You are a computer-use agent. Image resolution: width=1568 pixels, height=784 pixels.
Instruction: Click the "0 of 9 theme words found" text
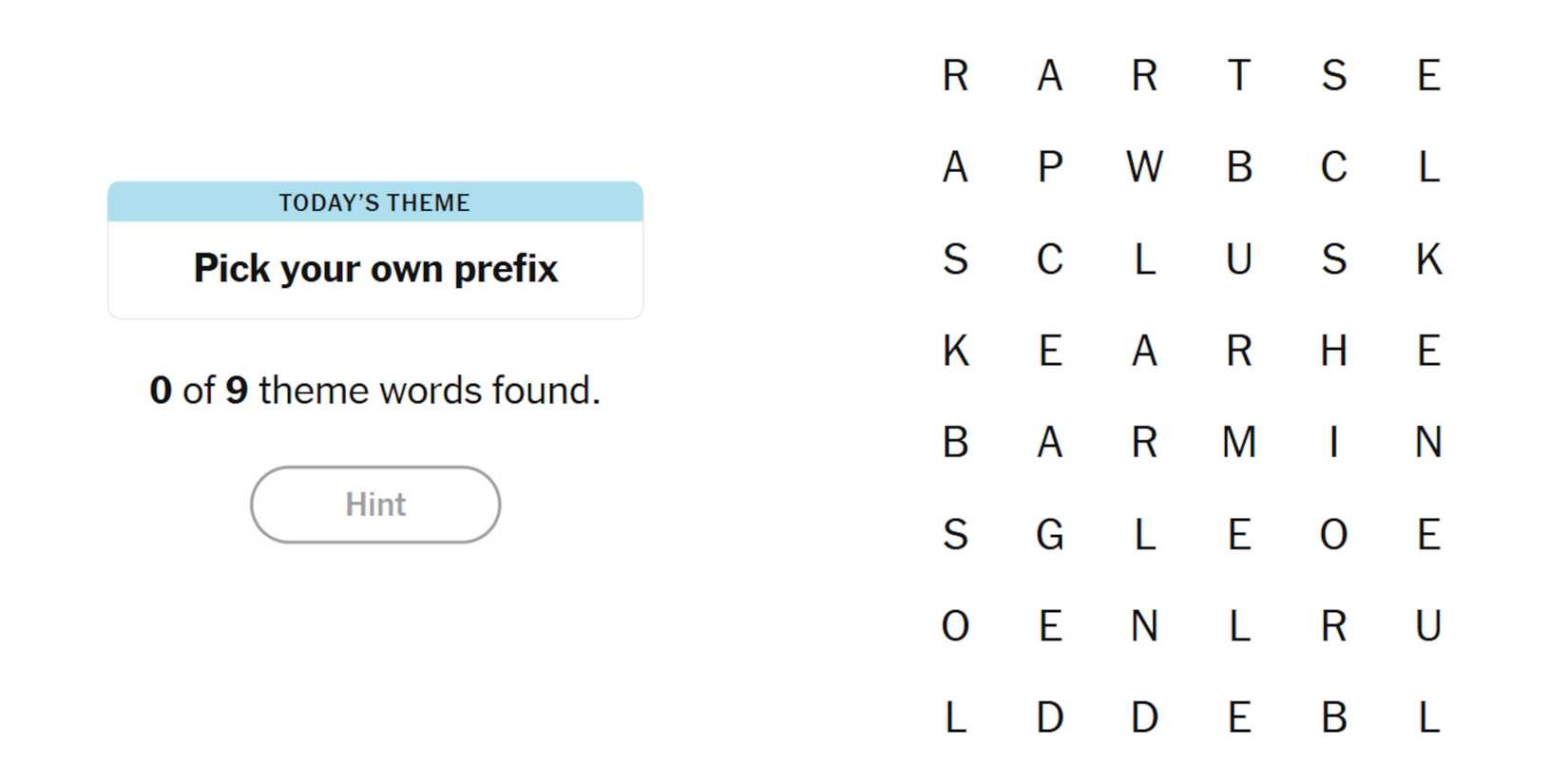[x=375, y=391]
